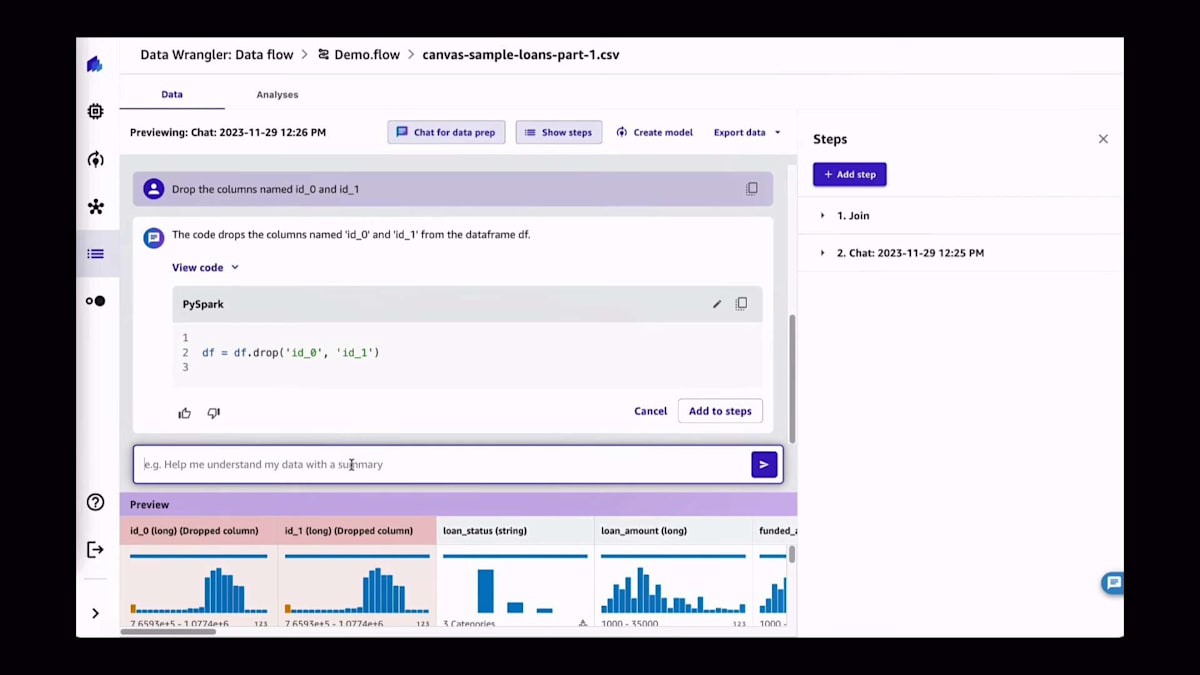Click the canvas-sample-loans-part-1.csv breadcrumb
Image resolution: width=1200 pixels, height=675 pixels.
pyautogui.click(x=521, y=55)
